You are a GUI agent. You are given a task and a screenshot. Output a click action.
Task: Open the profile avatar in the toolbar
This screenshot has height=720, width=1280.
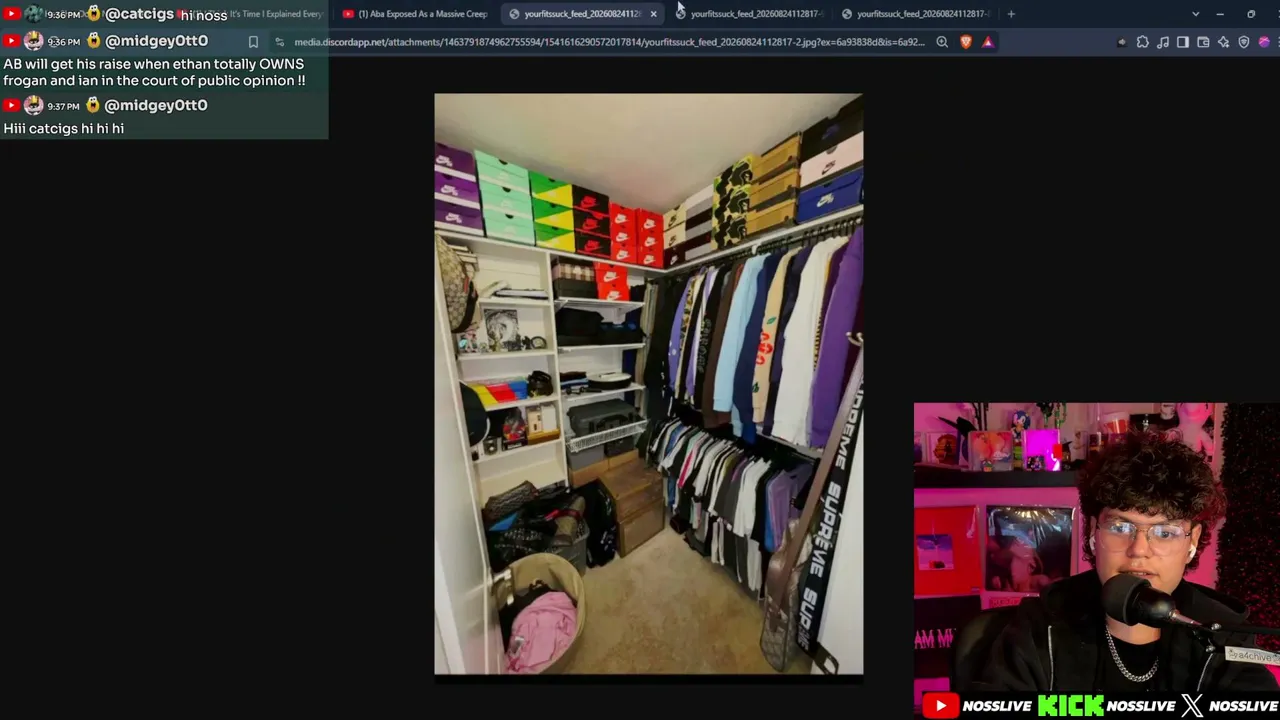1264,42
